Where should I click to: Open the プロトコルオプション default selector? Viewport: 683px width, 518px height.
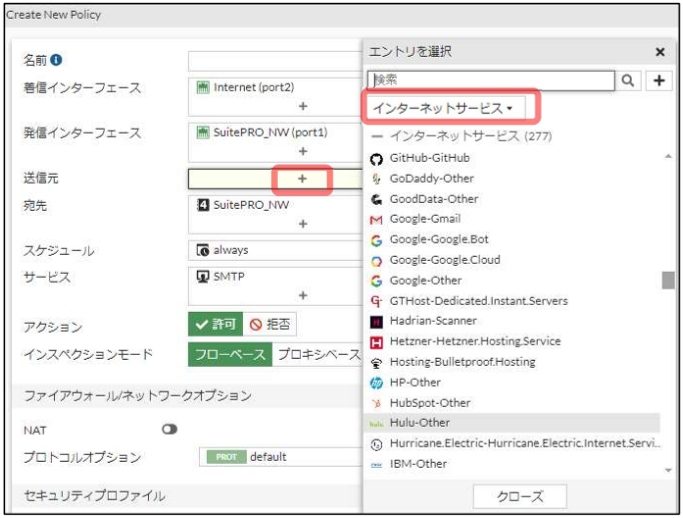click(x=280, y=457)
